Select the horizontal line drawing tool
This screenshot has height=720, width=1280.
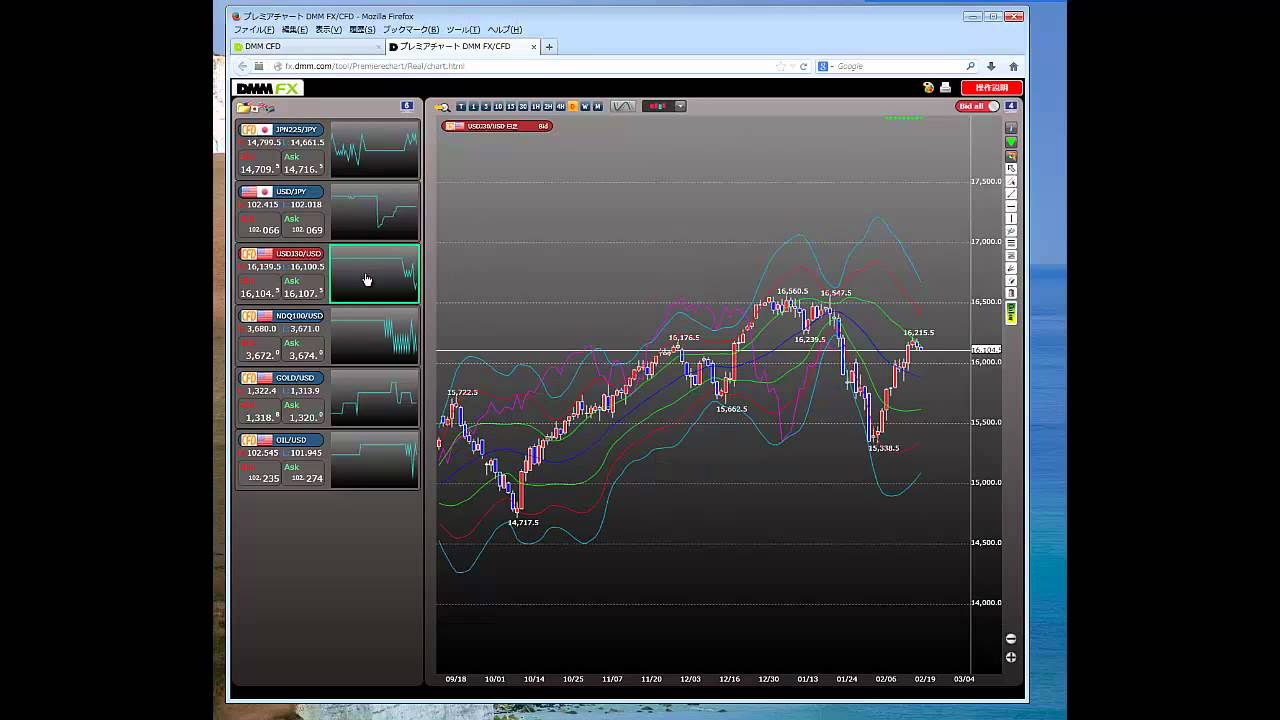pyautogui.click(x=1011, y=206)
